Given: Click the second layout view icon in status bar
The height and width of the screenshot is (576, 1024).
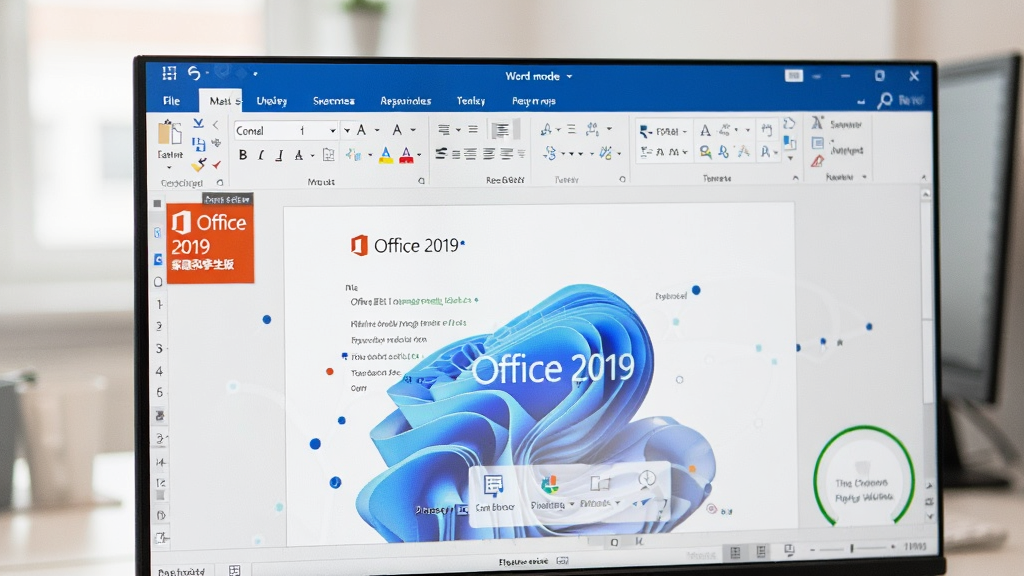Looking at the screenshot, I should [761, 552].
